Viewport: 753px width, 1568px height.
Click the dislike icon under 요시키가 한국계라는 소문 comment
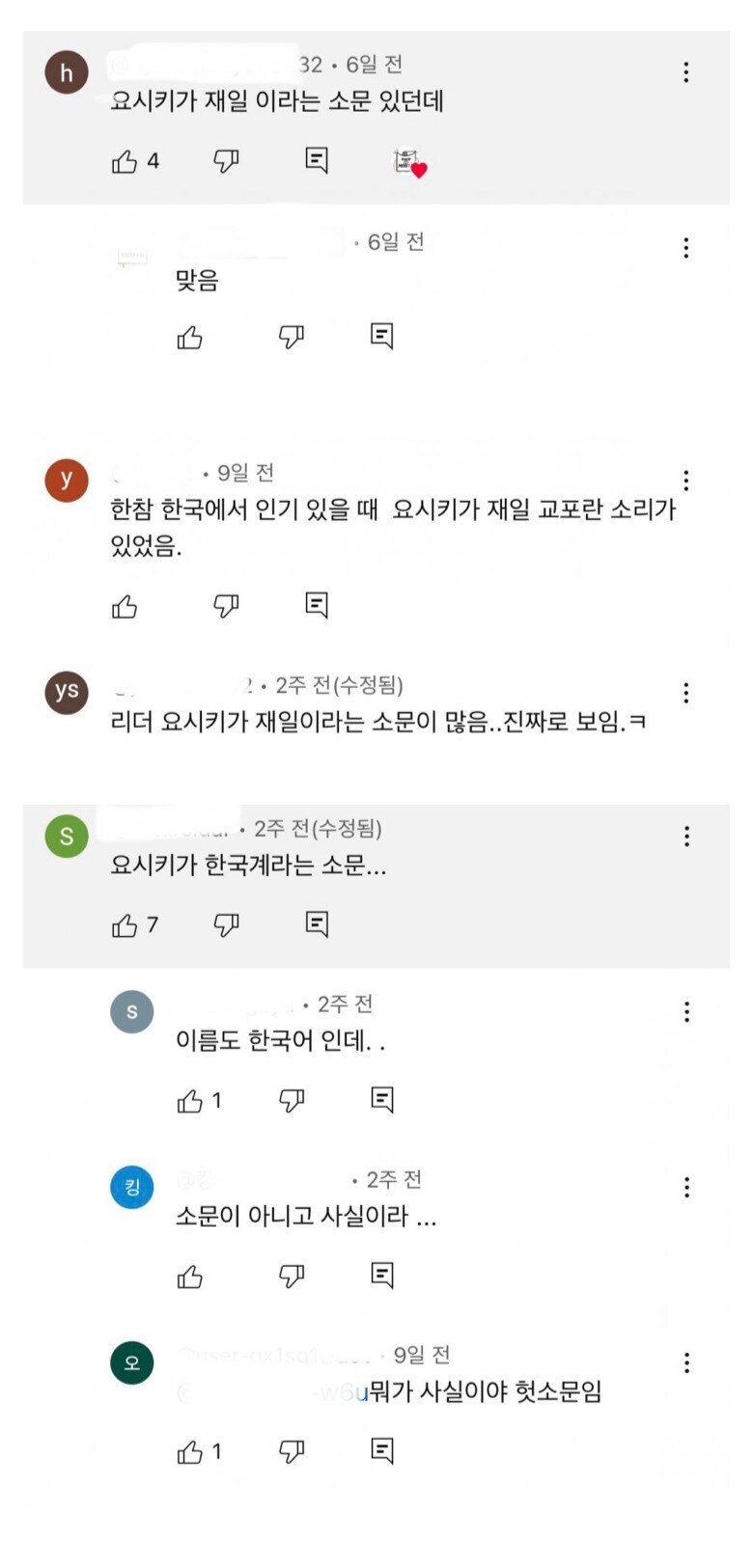coord(224,923)
